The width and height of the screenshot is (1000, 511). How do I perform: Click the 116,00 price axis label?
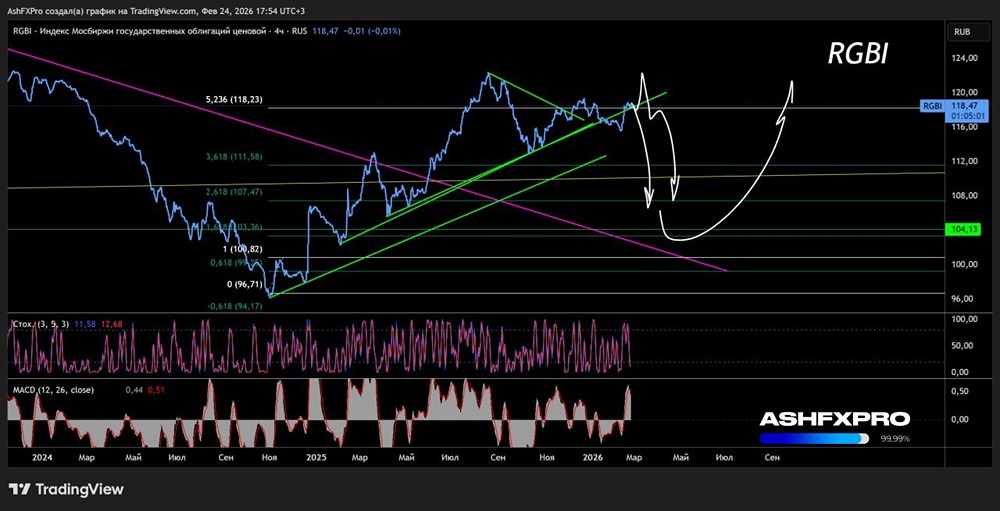[964, 127]
